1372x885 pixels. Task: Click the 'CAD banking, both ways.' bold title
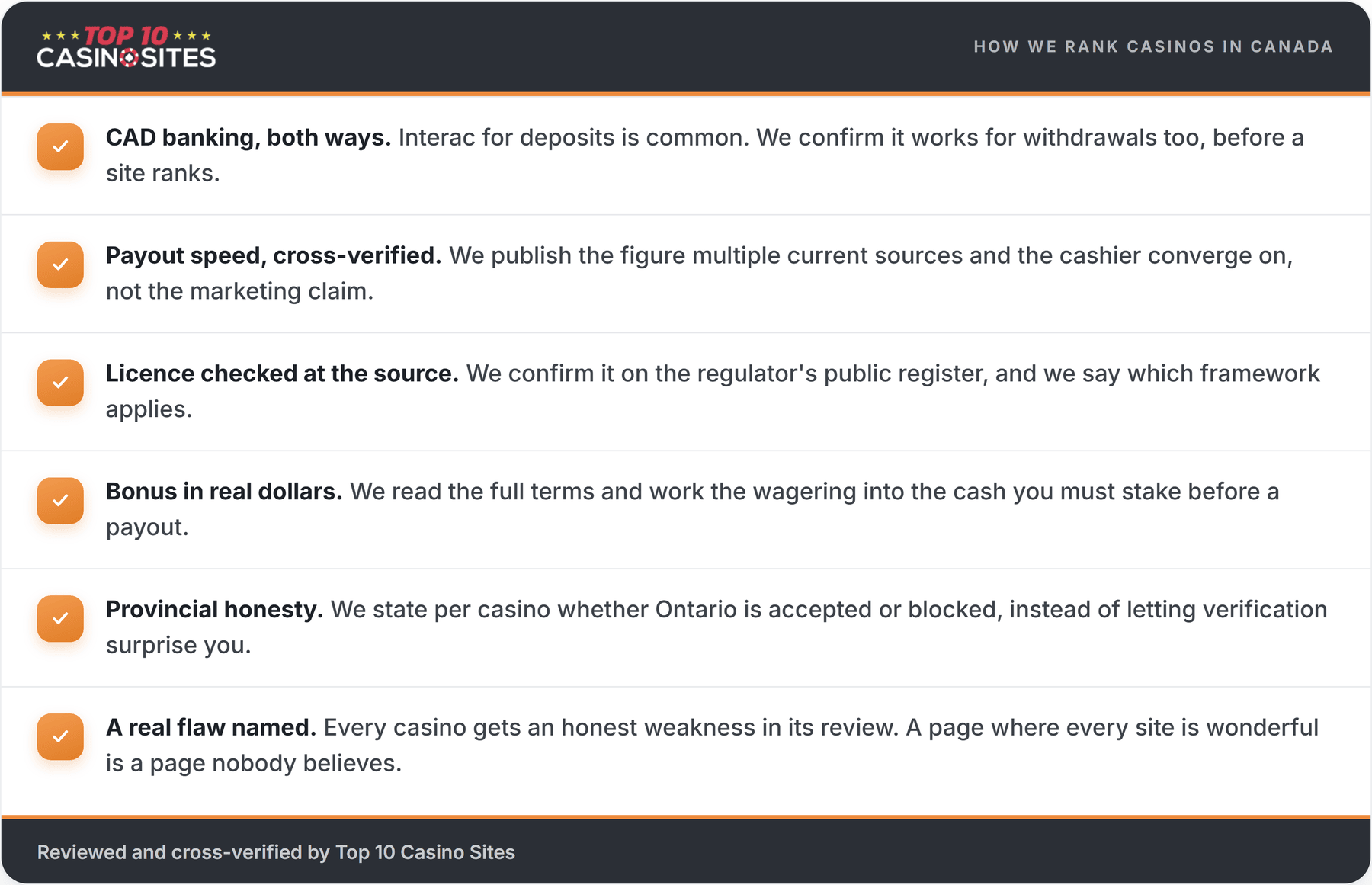tap(248, 137)
